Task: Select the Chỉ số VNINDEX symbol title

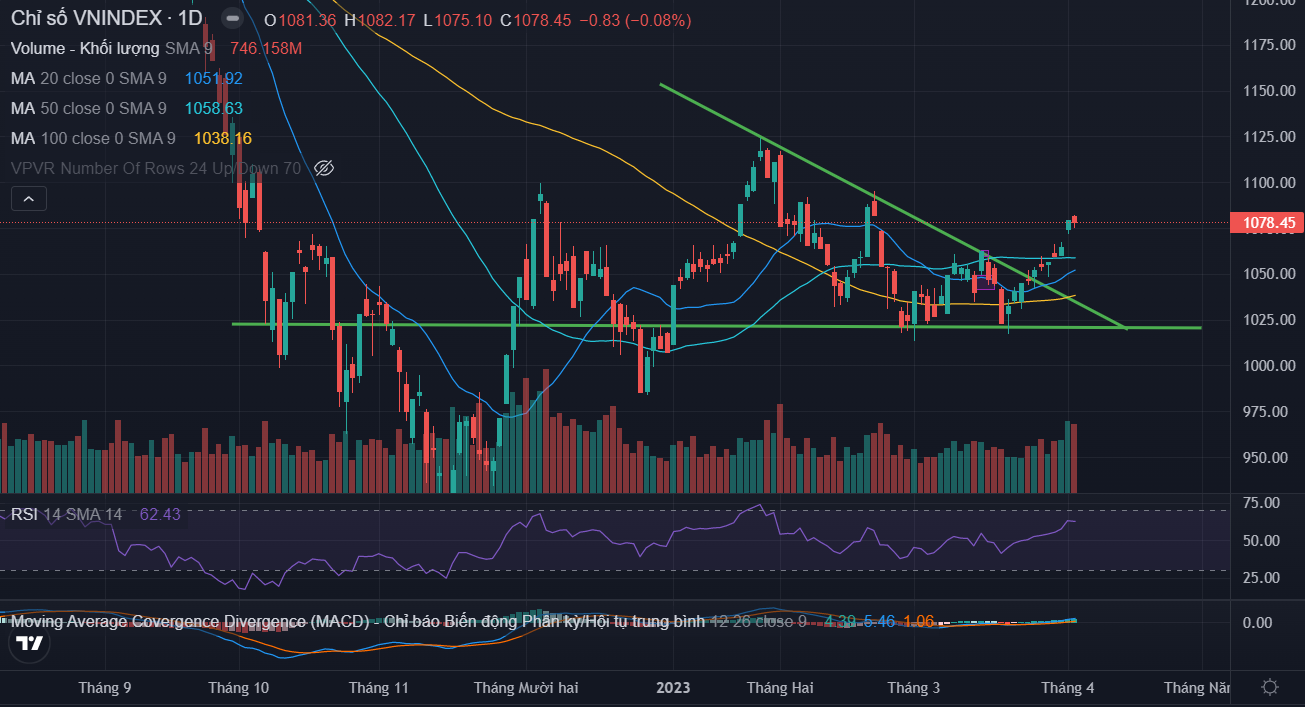Action: pyautogui.click(x=106, y=18)
